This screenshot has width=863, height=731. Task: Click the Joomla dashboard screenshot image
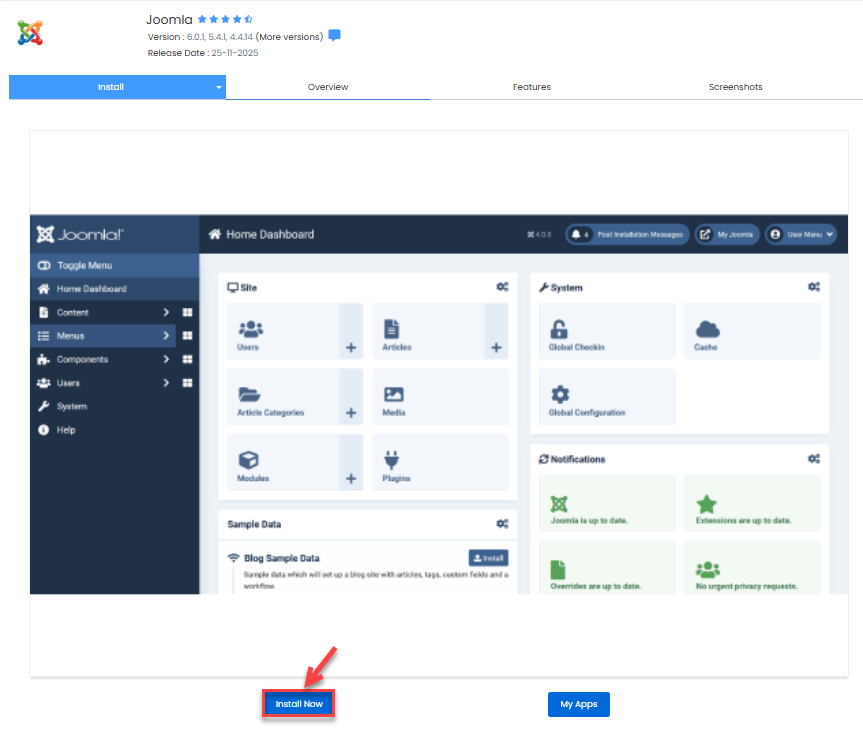pyautogui.click(x=439, y=404)
